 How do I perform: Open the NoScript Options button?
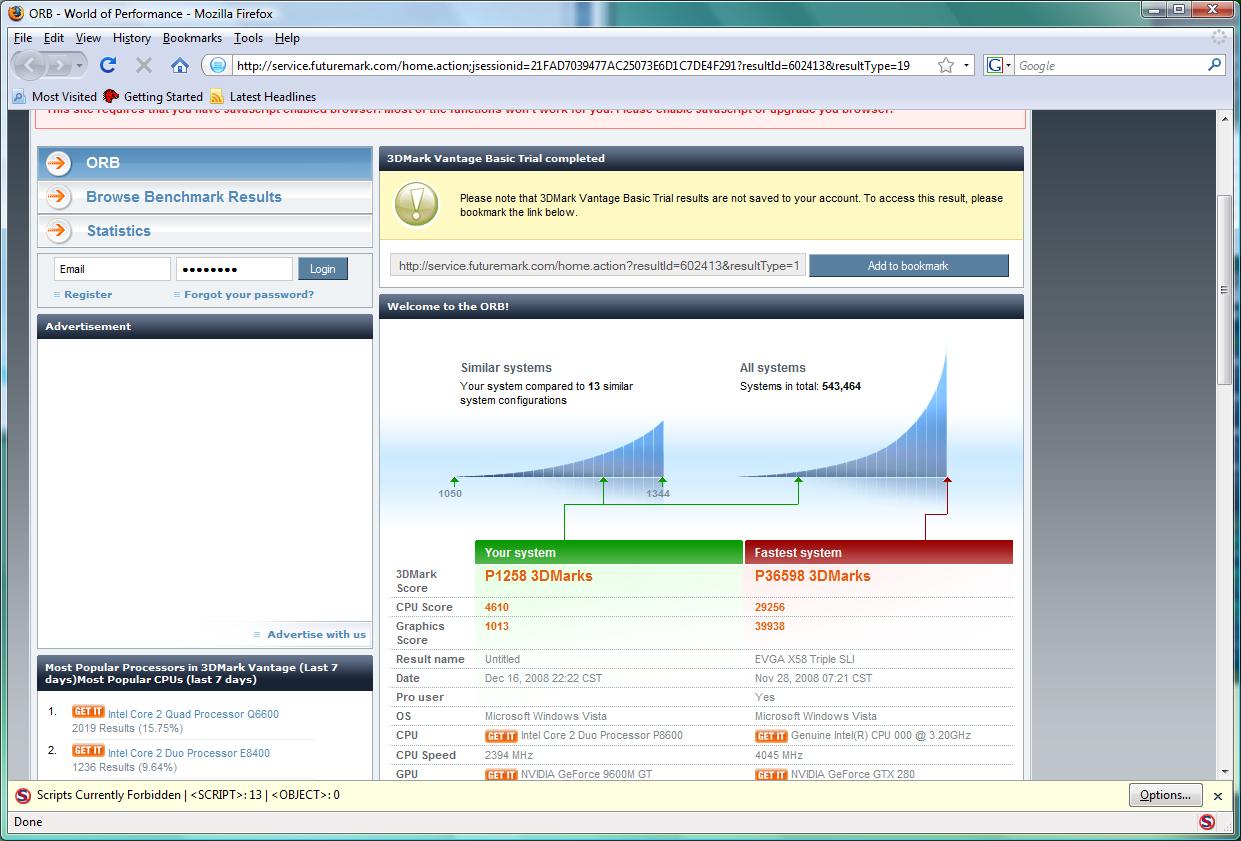point(1165,796)
